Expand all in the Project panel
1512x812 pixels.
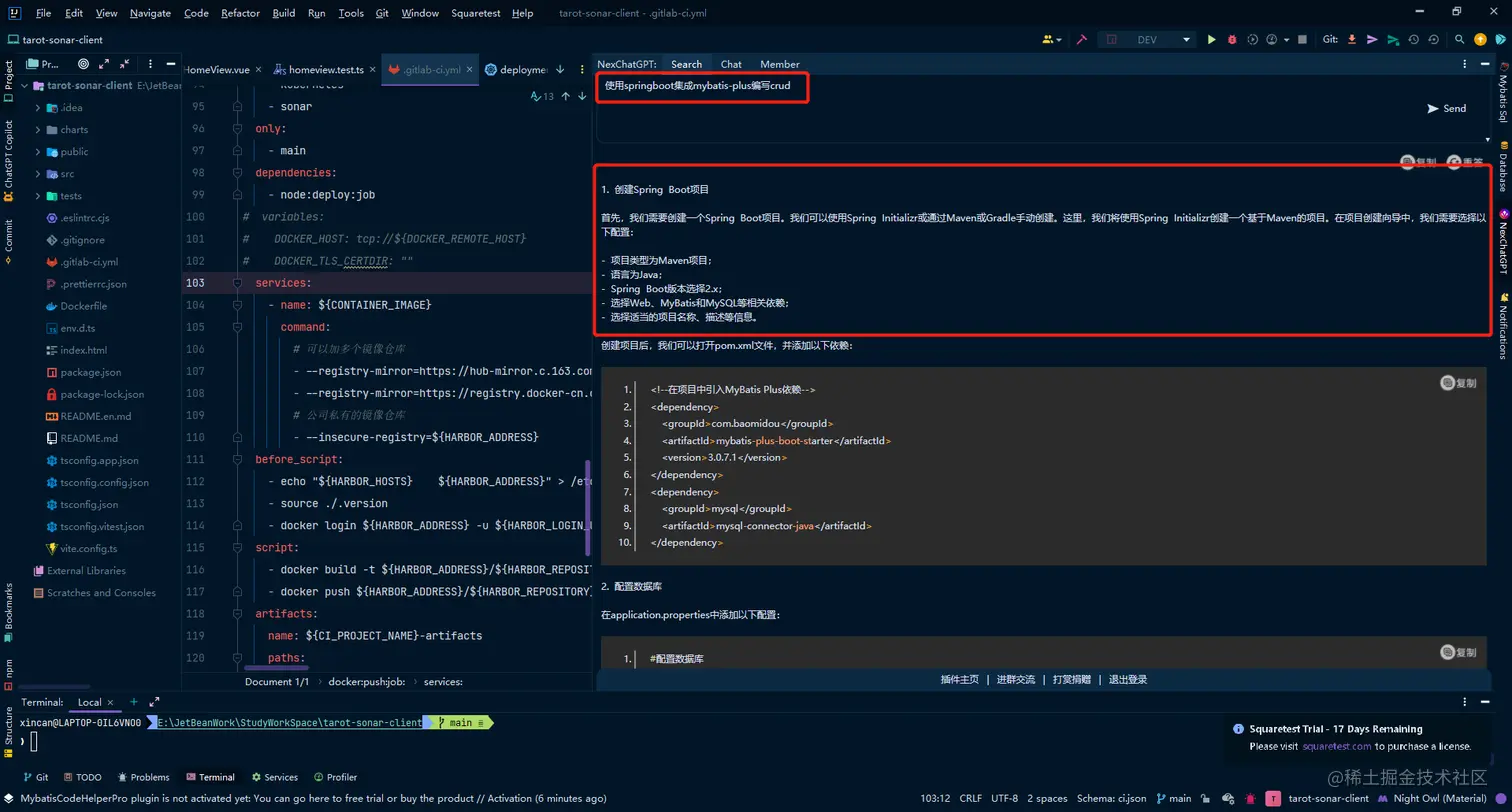(104, 63)
